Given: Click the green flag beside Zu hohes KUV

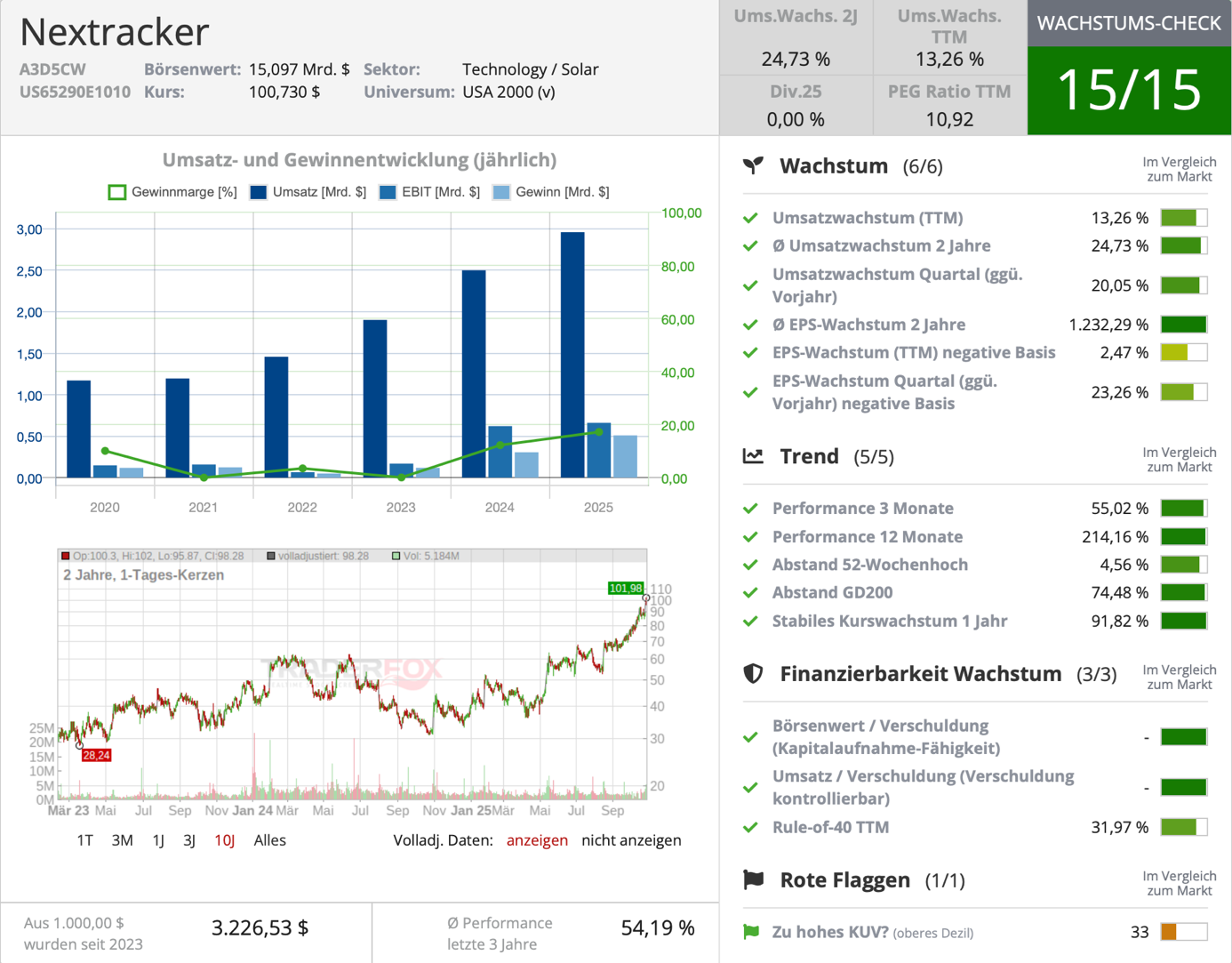Looking at the screenshot, I should click(751, 932).
